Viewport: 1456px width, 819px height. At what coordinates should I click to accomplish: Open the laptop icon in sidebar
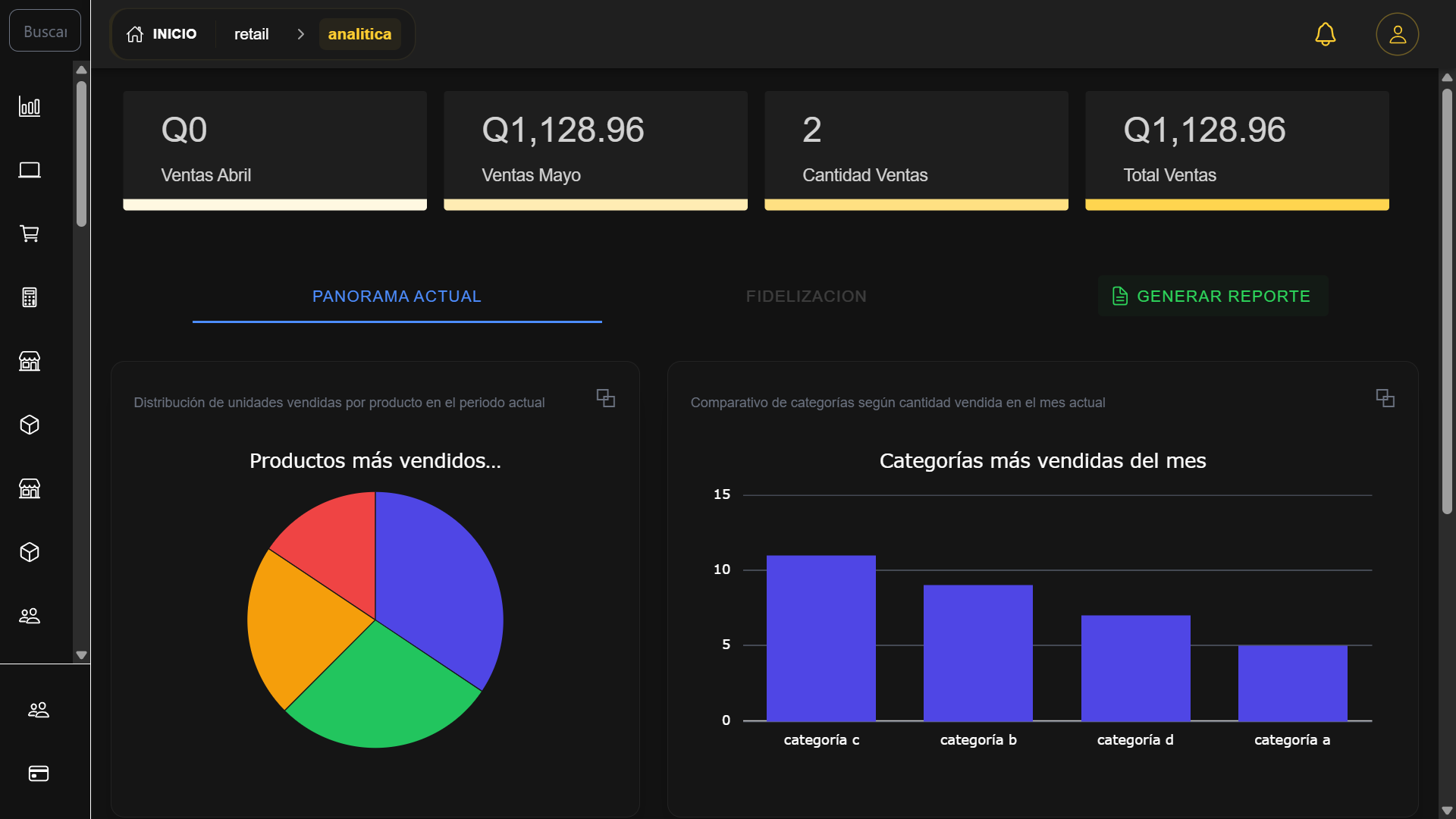[x=30, y=170]
